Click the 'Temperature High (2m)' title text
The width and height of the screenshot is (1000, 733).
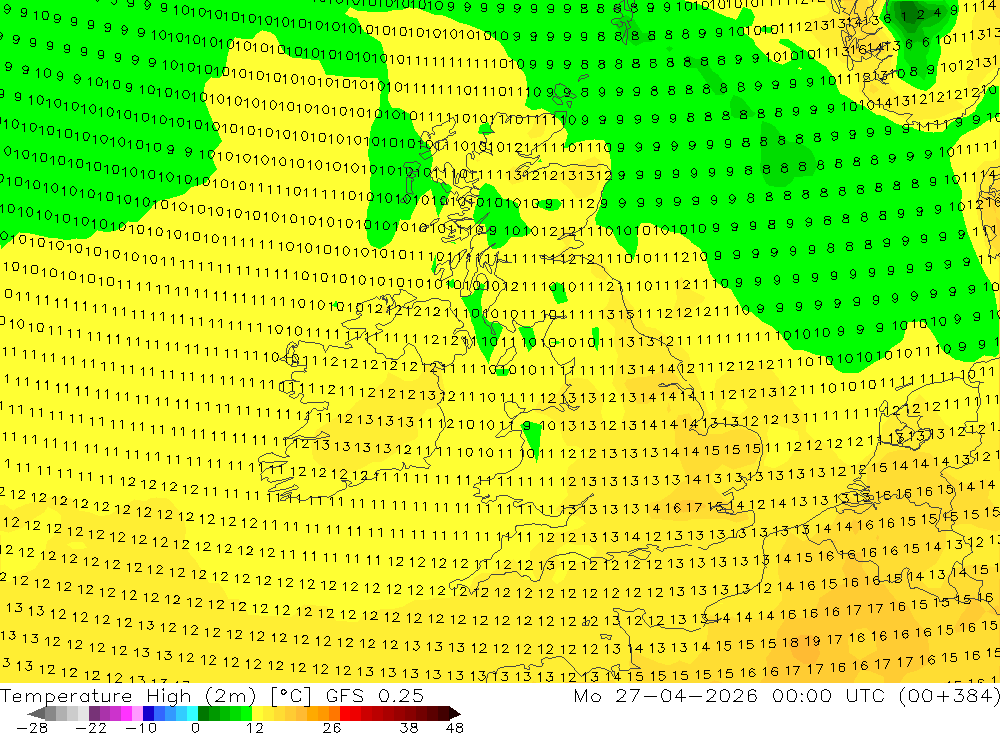coord(128,696)
